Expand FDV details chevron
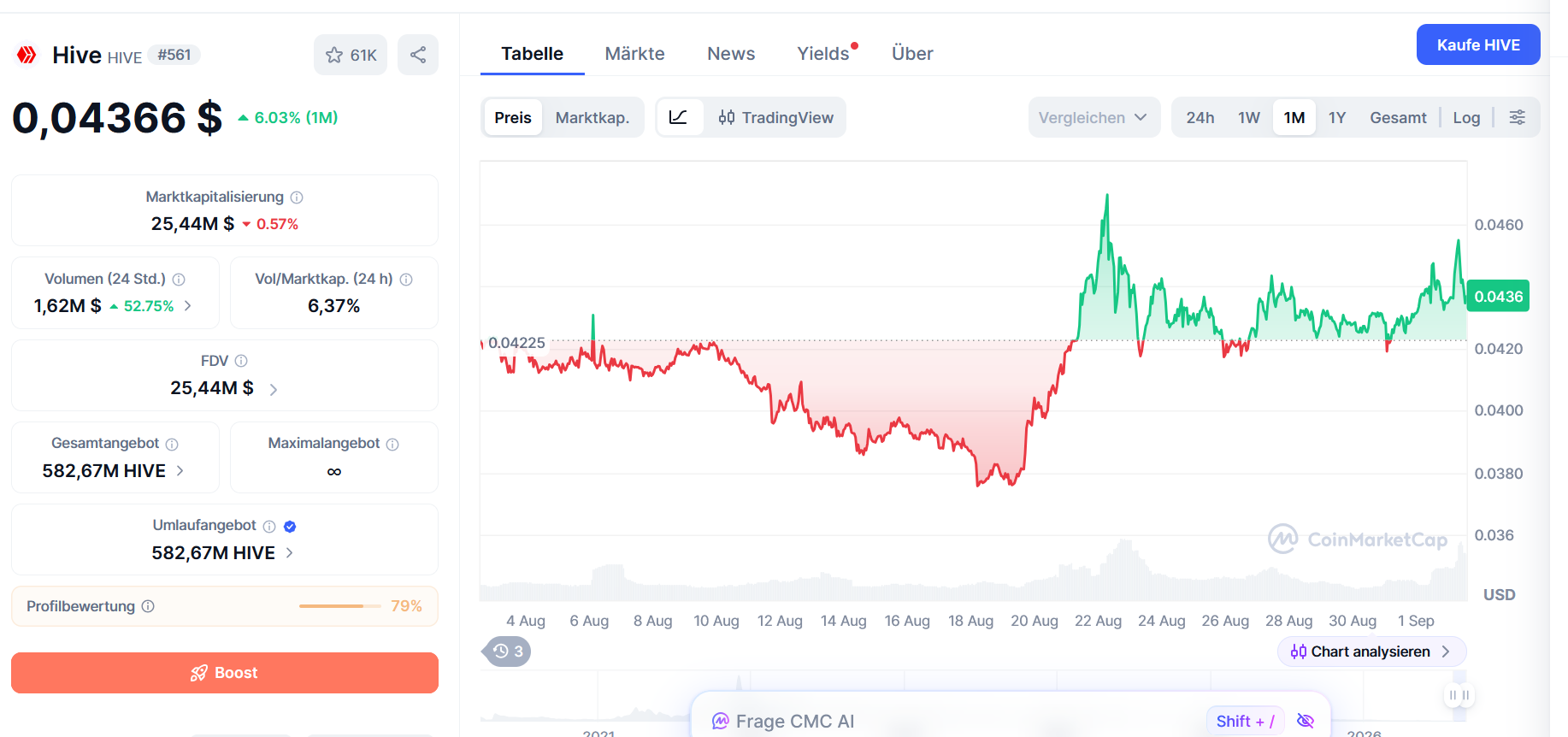The height and width of the screenshot is (737, 1568). coord(274,390)
